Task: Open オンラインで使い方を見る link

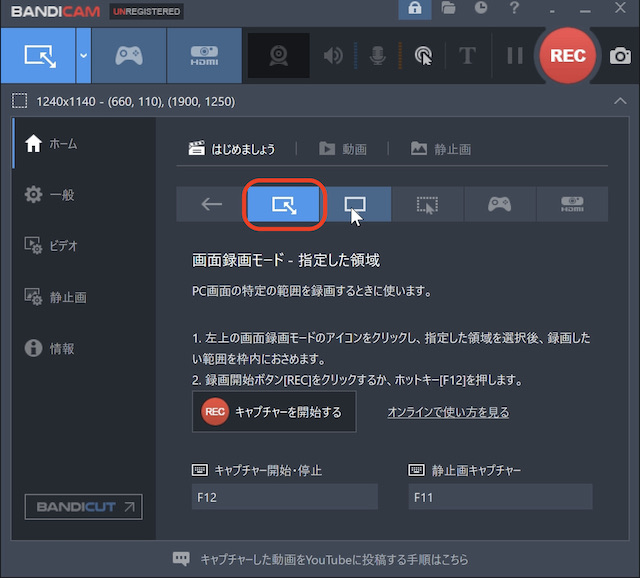Action: [448, 412]
